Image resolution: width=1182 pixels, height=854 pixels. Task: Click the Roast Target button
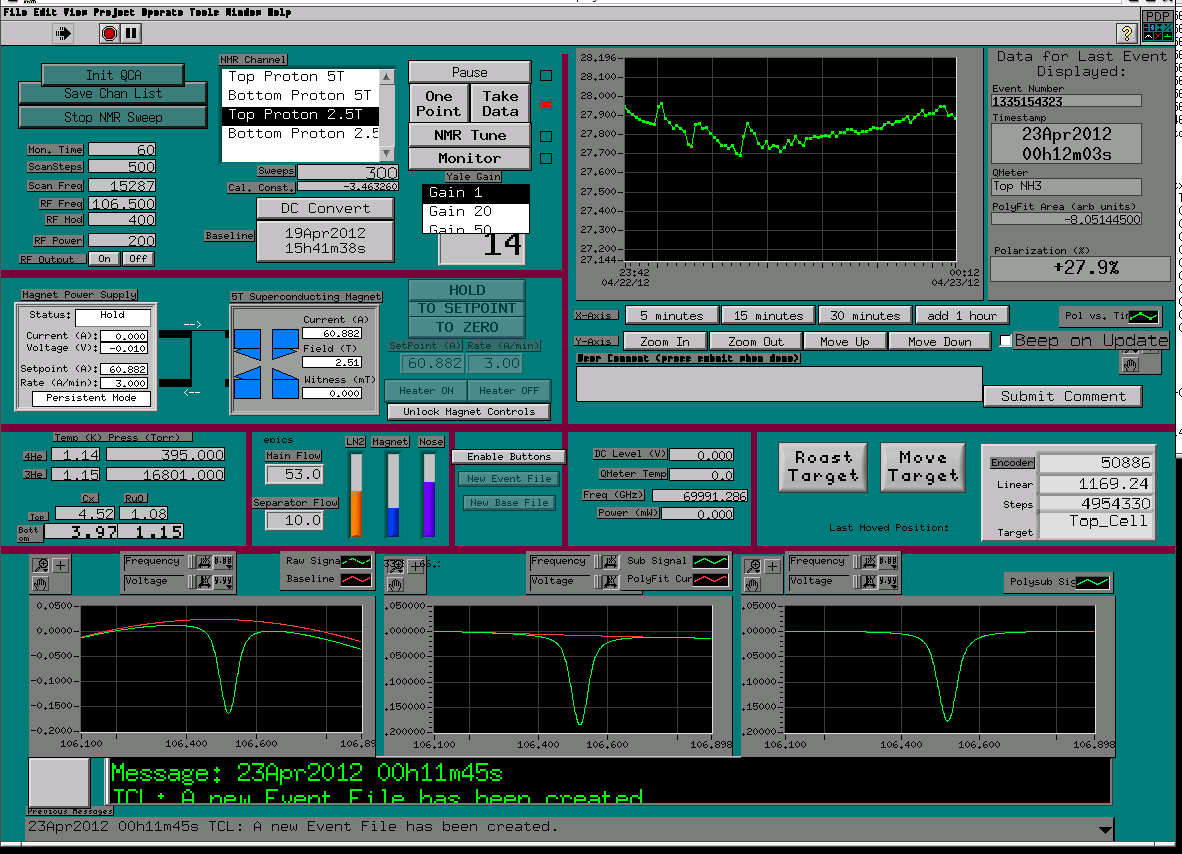pos(822,467)
